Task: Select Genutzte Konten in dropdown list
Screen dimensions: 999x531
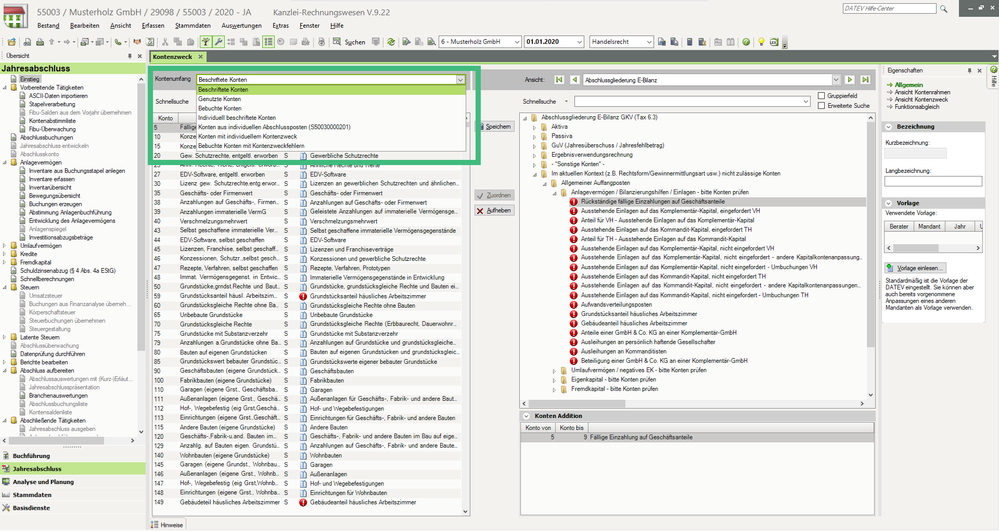Action: [330, 99]
